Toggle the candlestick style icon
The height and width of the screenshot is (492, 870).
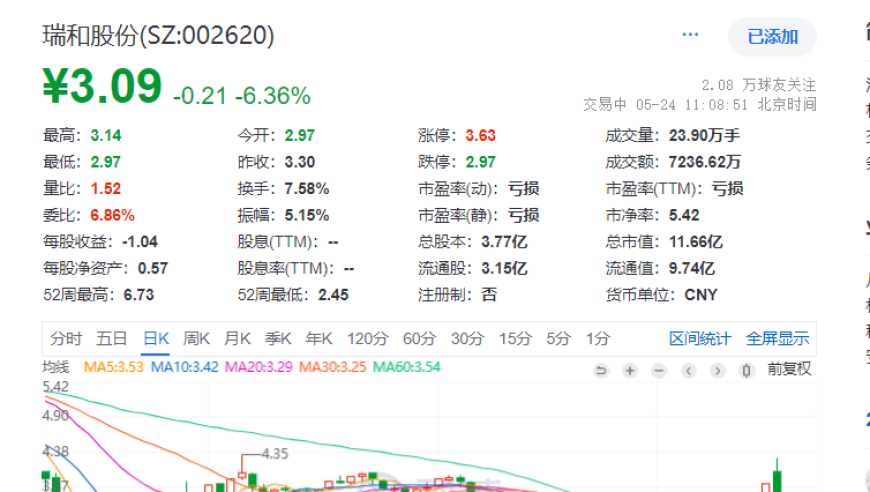point(746,370)
